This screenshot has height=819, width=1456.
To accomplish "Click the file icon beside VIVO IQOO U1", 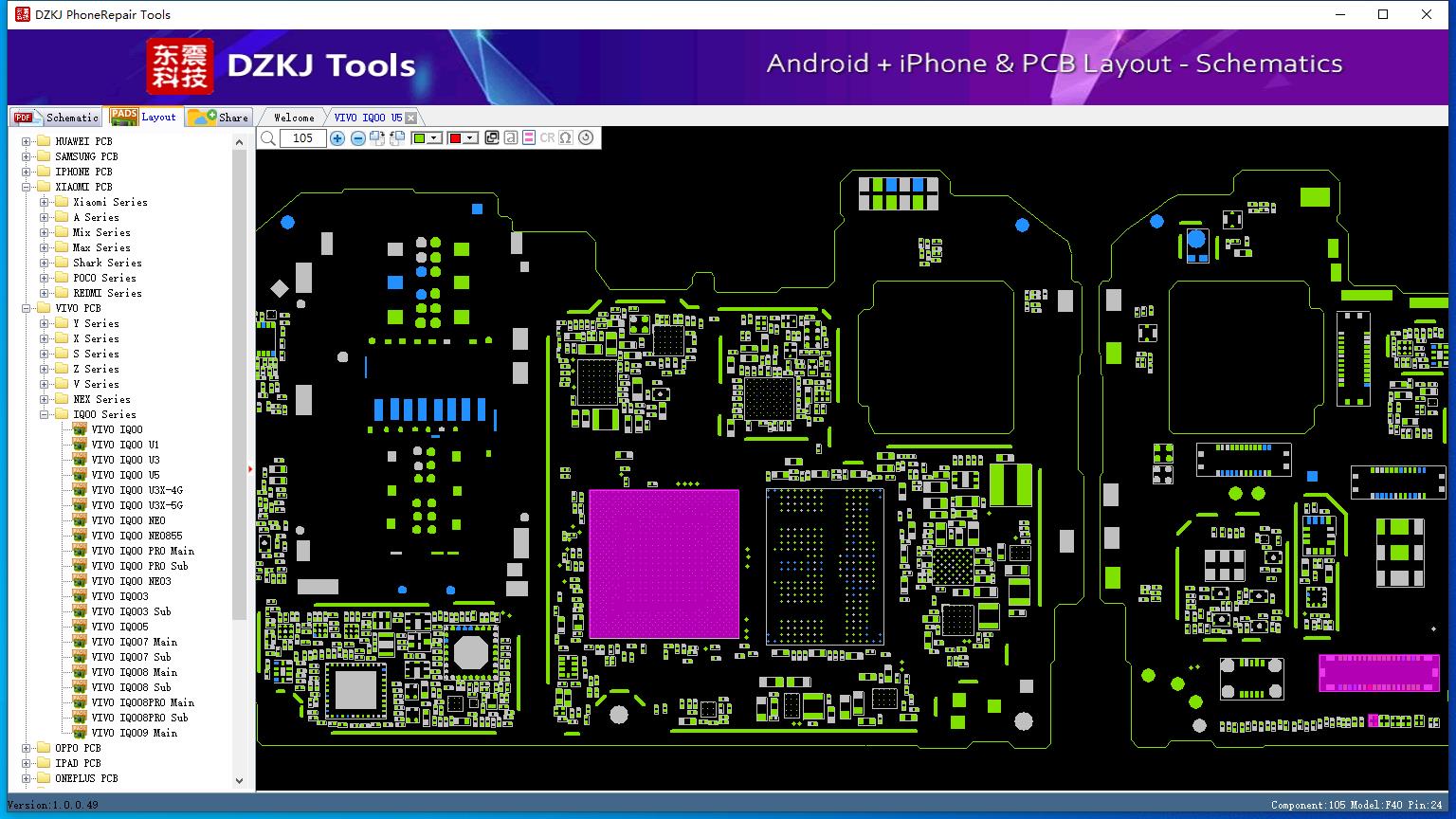I will coord(80,445).
